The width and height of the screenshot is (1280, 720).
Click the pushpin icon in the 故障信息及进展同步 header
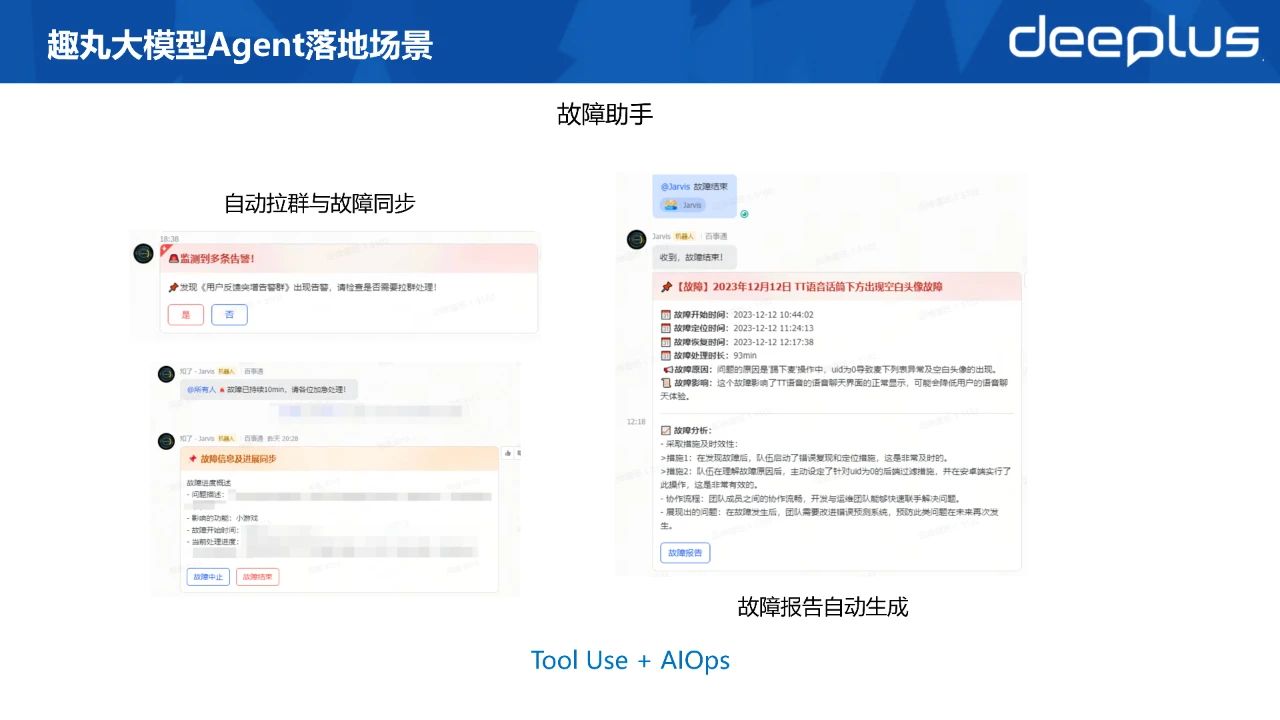pyautogui.click(x=193, y=458)
